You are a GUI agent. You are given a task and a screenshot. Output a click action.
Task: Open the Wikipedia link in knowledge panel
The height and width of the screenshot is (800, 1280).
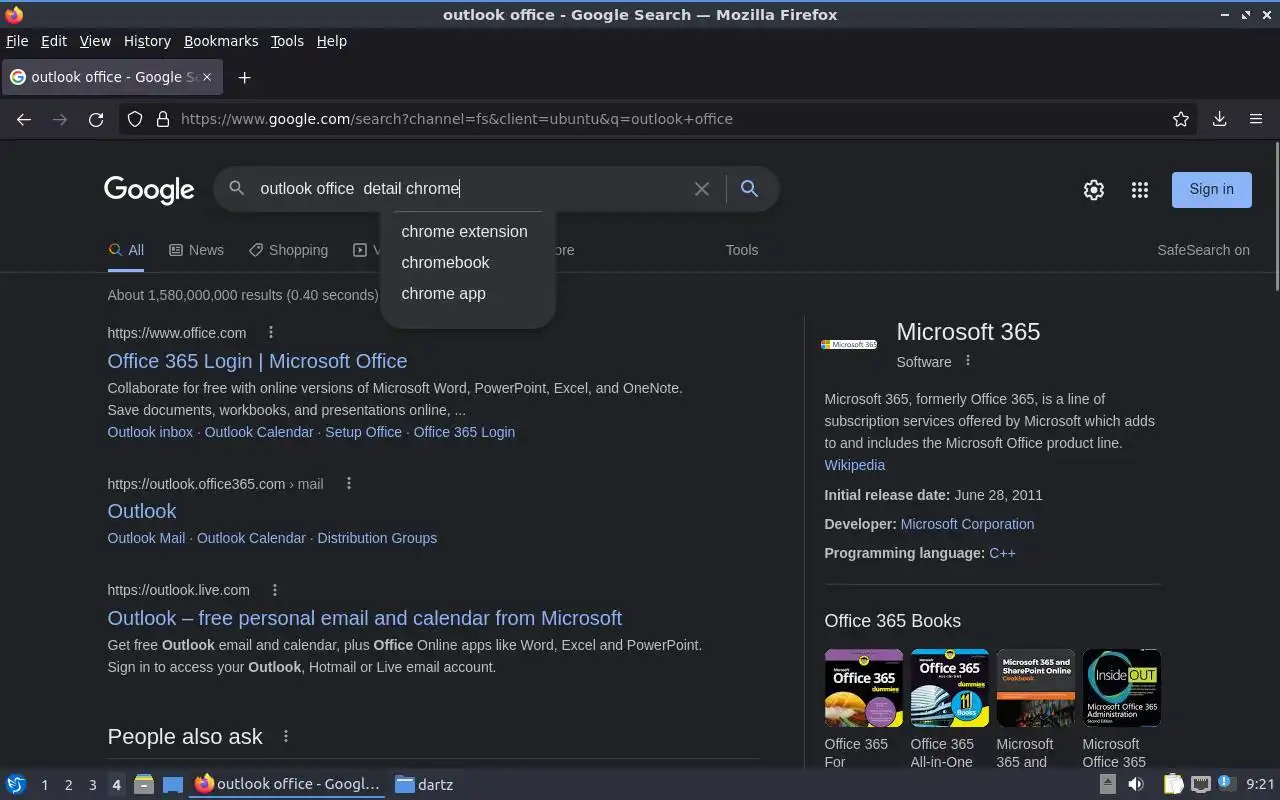854,465
